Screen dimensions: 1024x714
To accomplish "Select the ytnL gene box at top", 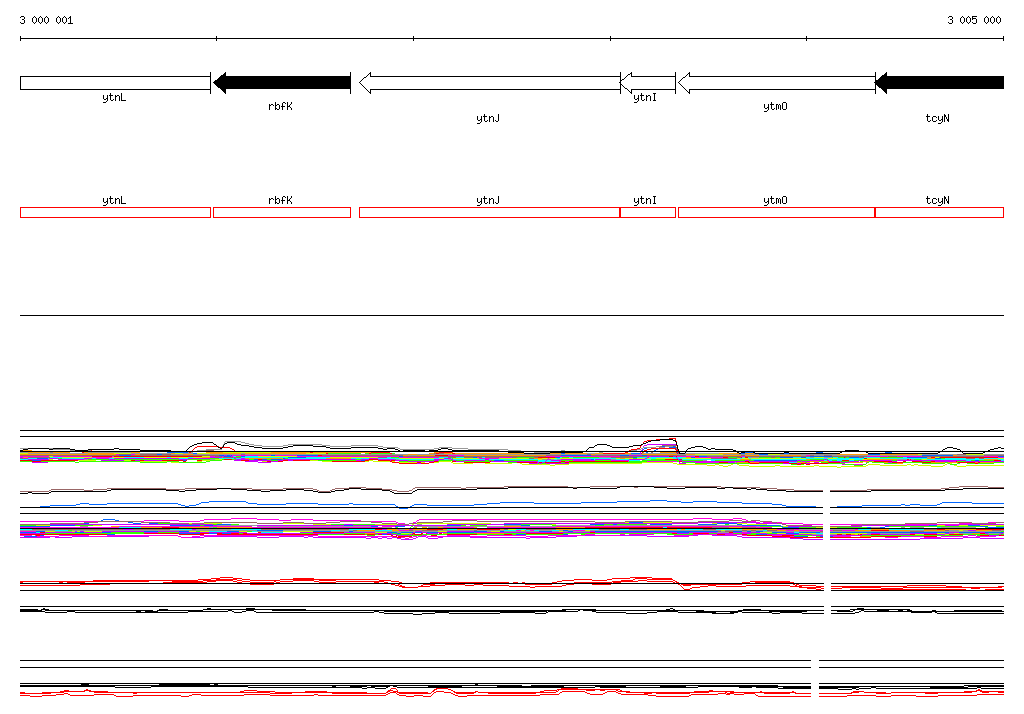I will (116, 83).
